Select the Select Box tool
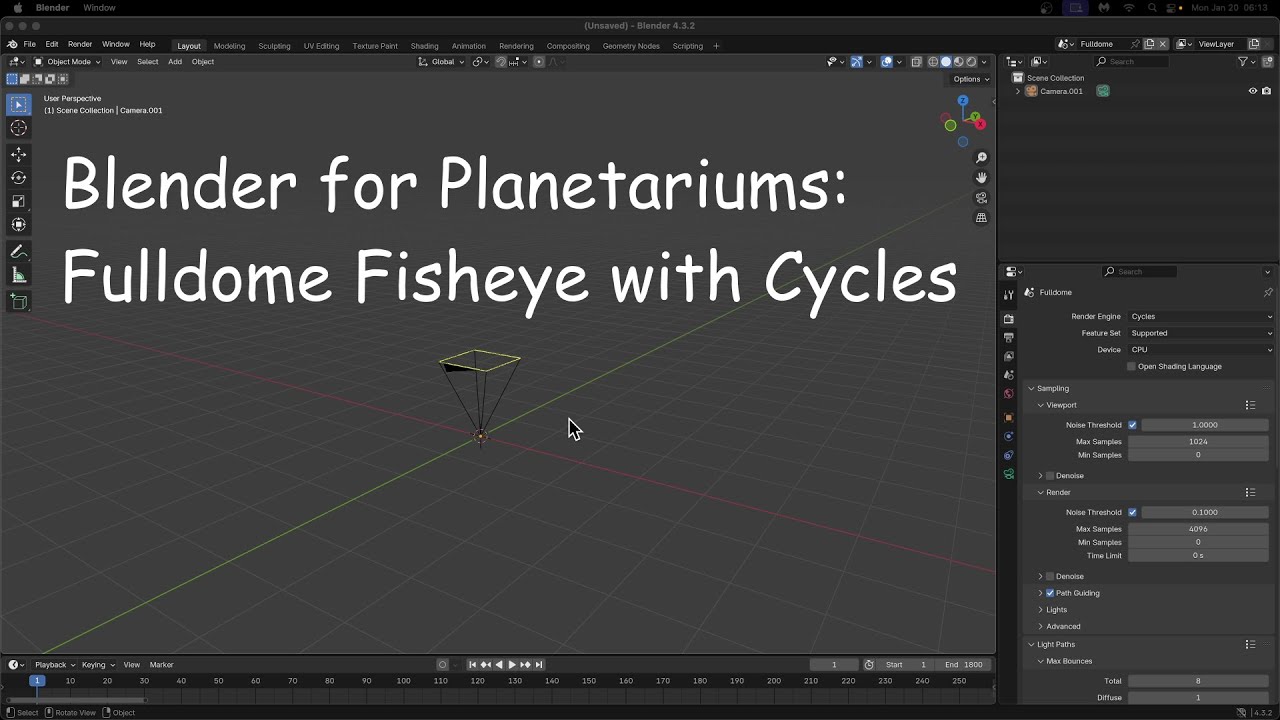The height and width of the screenshot is (720, 1280). 18,104
